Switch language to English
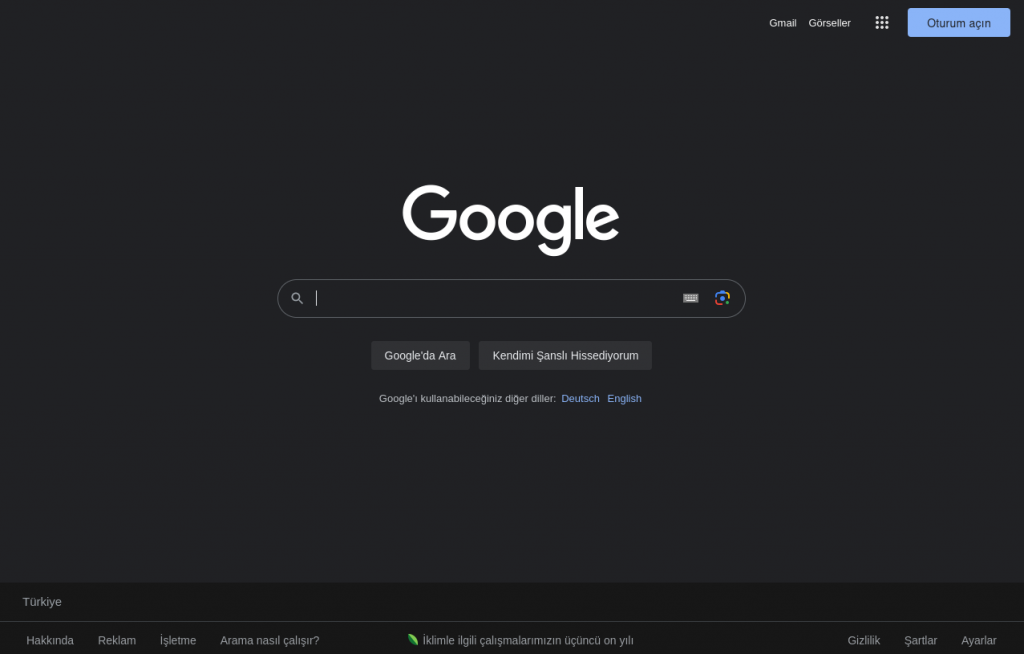Image resolution: width=1024 pixels, height=654 pixels. [x=624, y=399]
